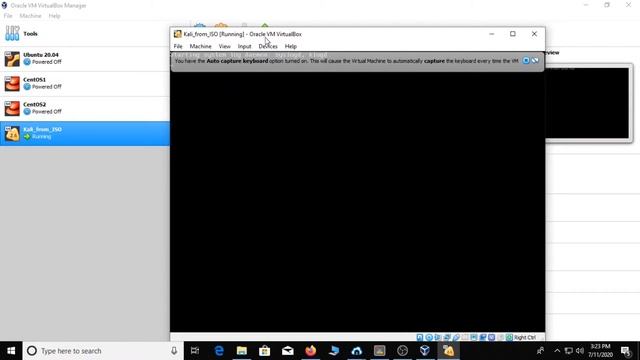Dismiss the Auto capture keyboard notification
This screenshot has height=360, width=640.
535,60
